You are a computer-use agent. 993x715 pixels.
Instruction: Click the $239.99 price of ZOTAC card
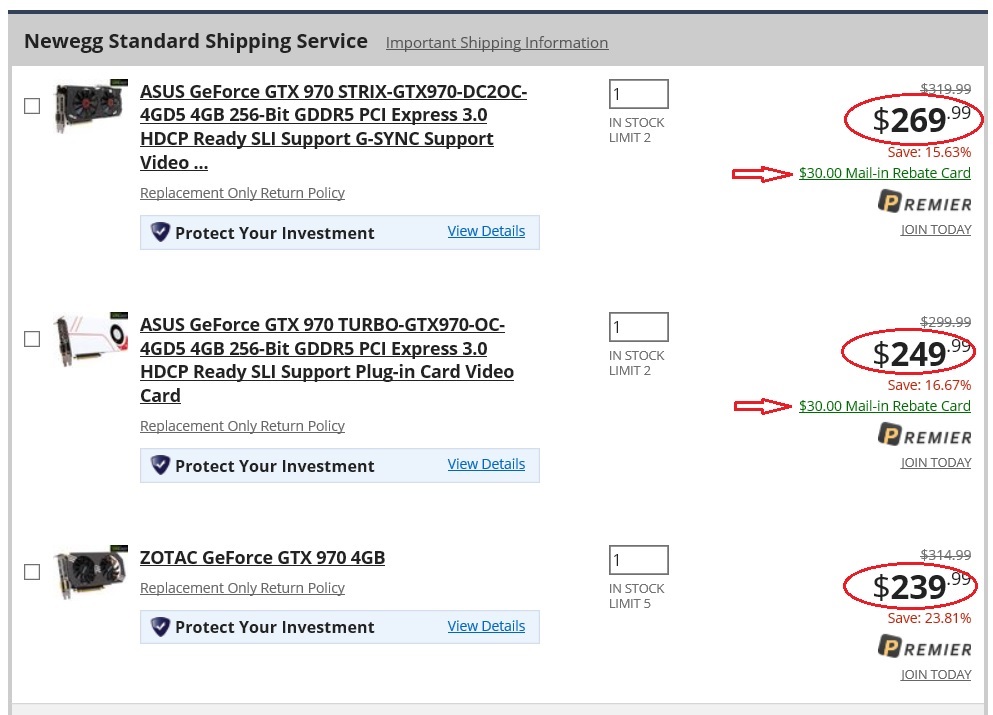[921, 585]
